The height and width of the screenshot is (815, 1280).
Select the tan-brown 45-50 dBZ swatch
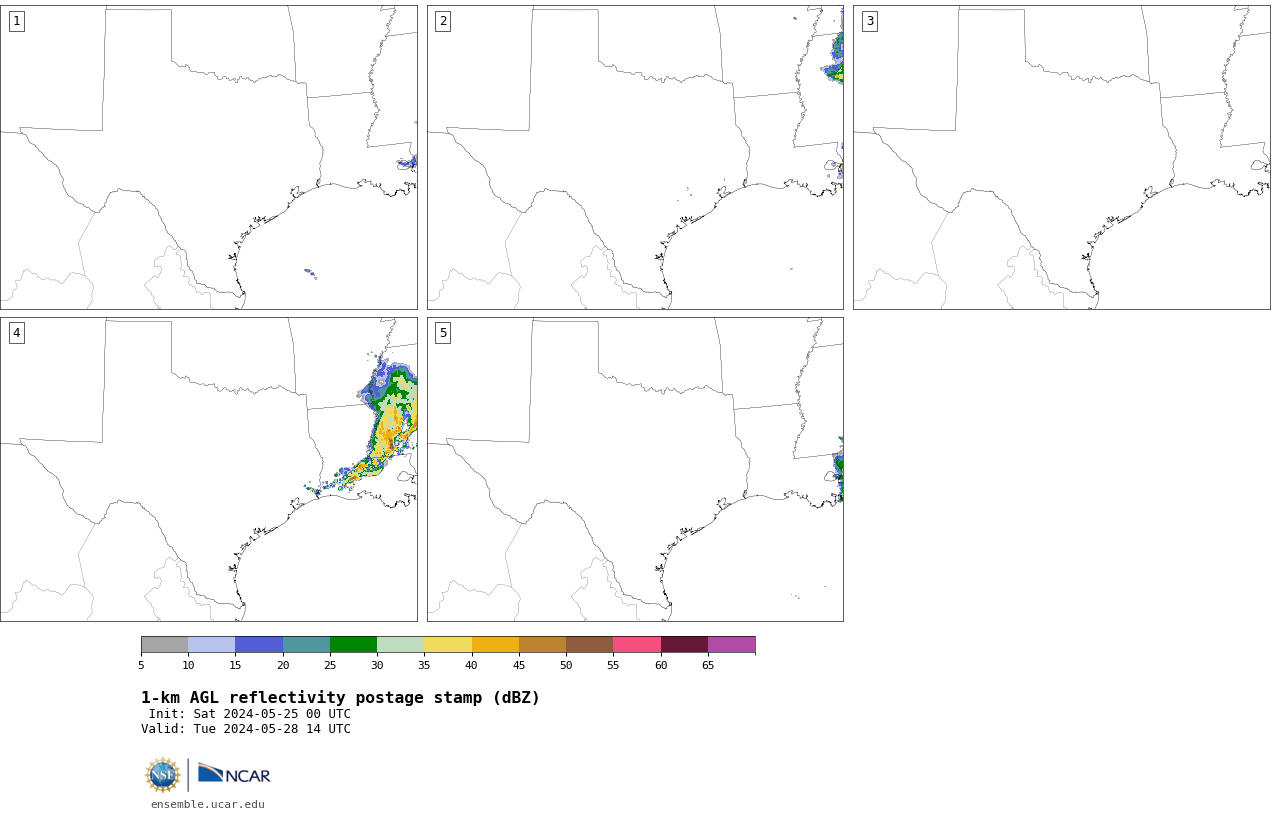[x=542, y=644]
